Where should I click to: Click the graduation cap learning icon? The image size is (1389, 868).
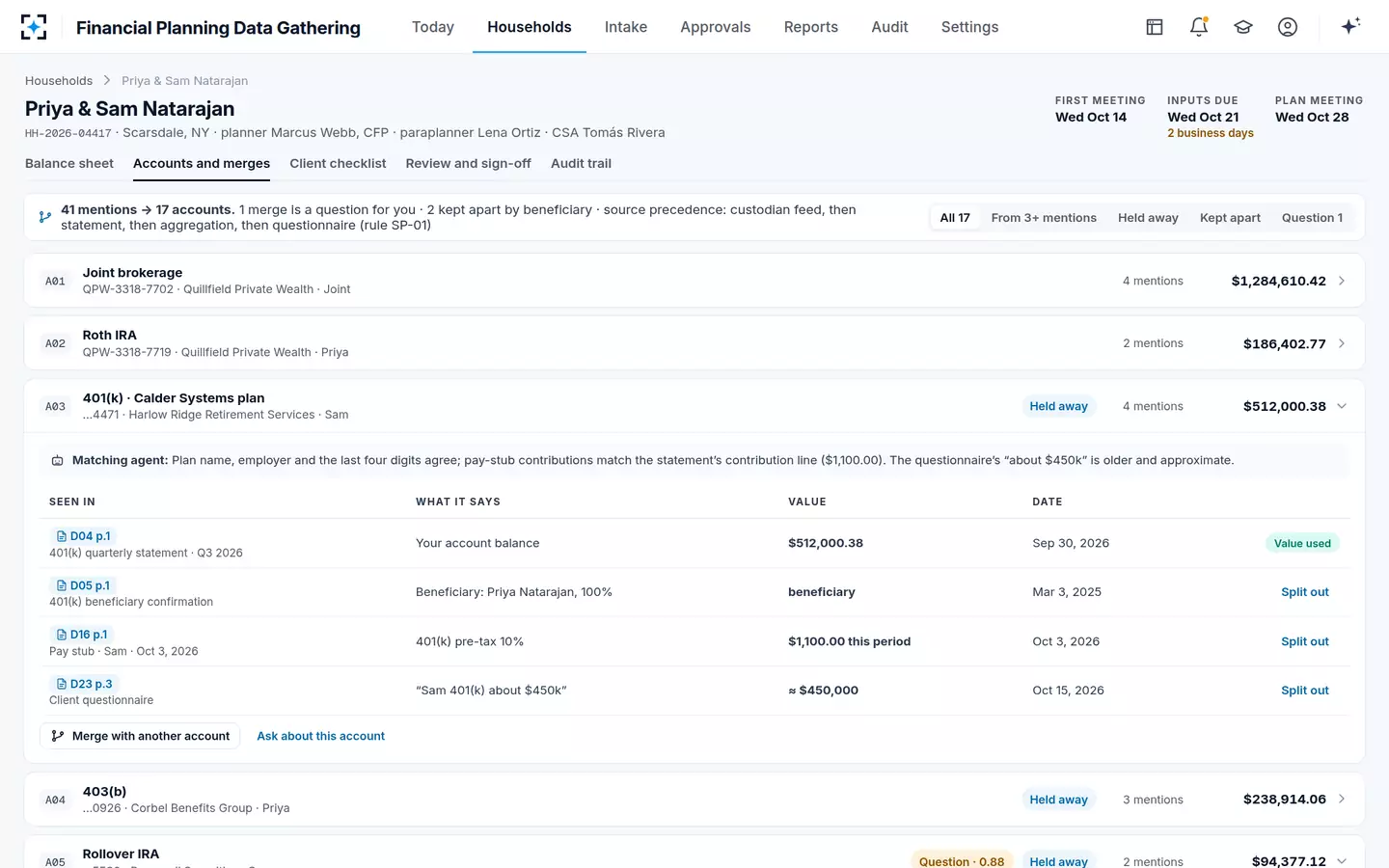tap(1243, 27)
